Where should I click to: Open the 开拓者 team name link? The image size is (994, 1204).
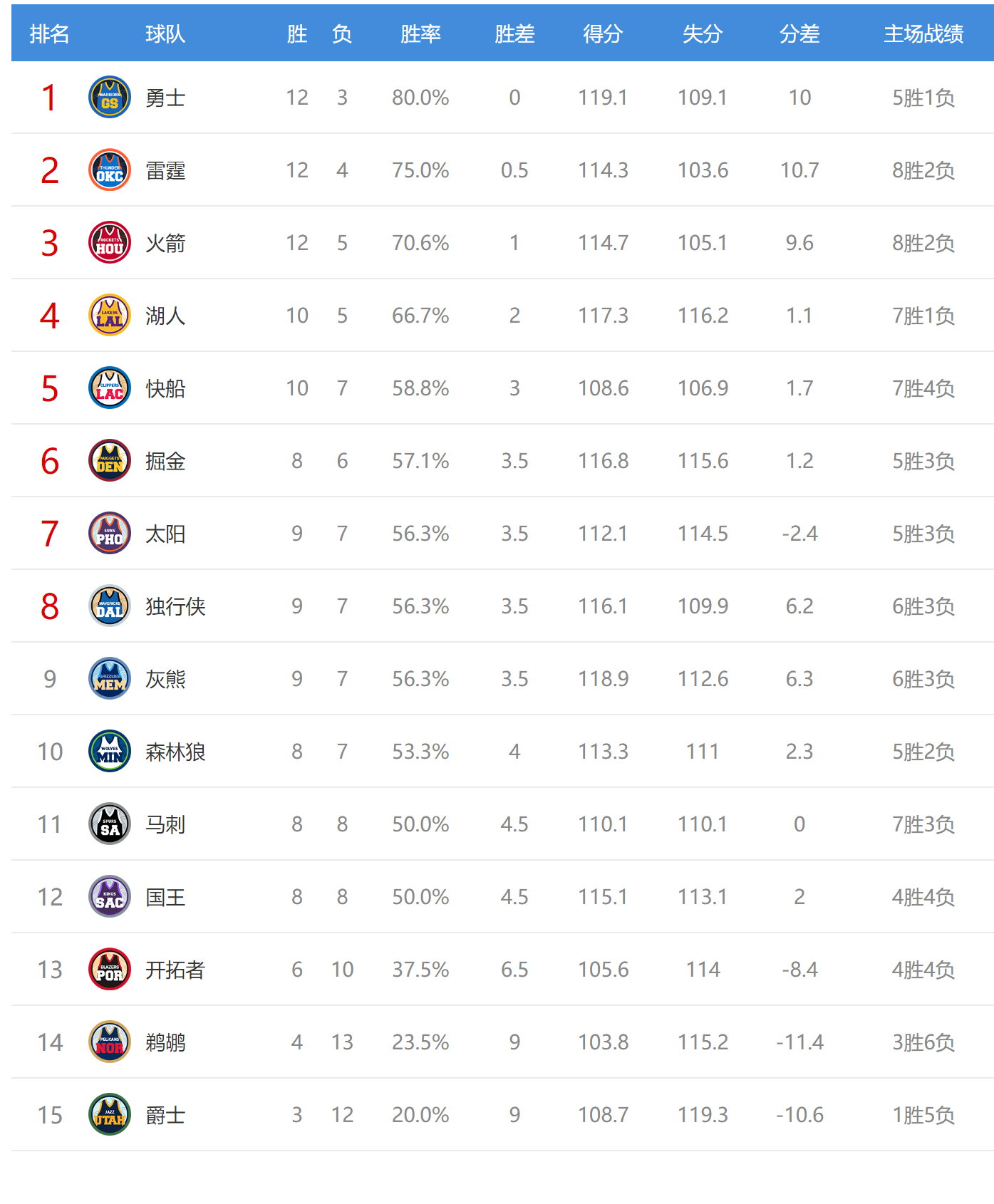175,970
